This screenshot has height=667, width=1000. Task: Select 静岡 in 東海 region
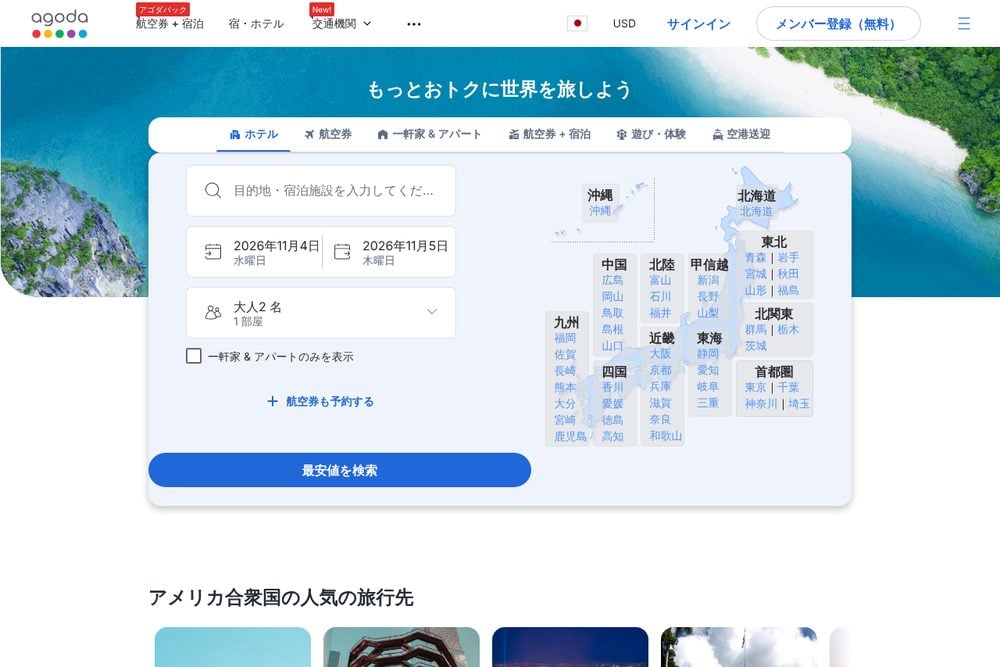pyautogui.click(x=708, y=354)
